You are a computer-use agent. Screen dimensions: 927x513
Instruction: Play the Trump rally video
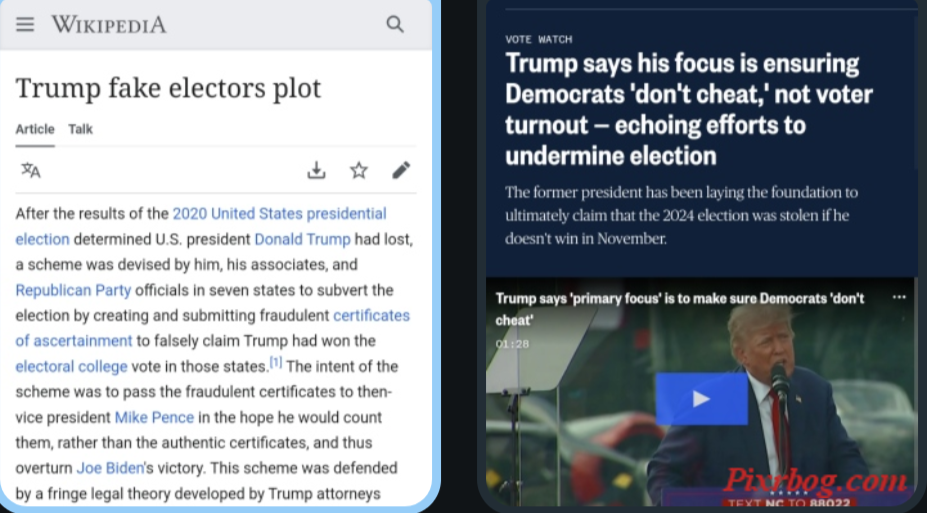701,398
